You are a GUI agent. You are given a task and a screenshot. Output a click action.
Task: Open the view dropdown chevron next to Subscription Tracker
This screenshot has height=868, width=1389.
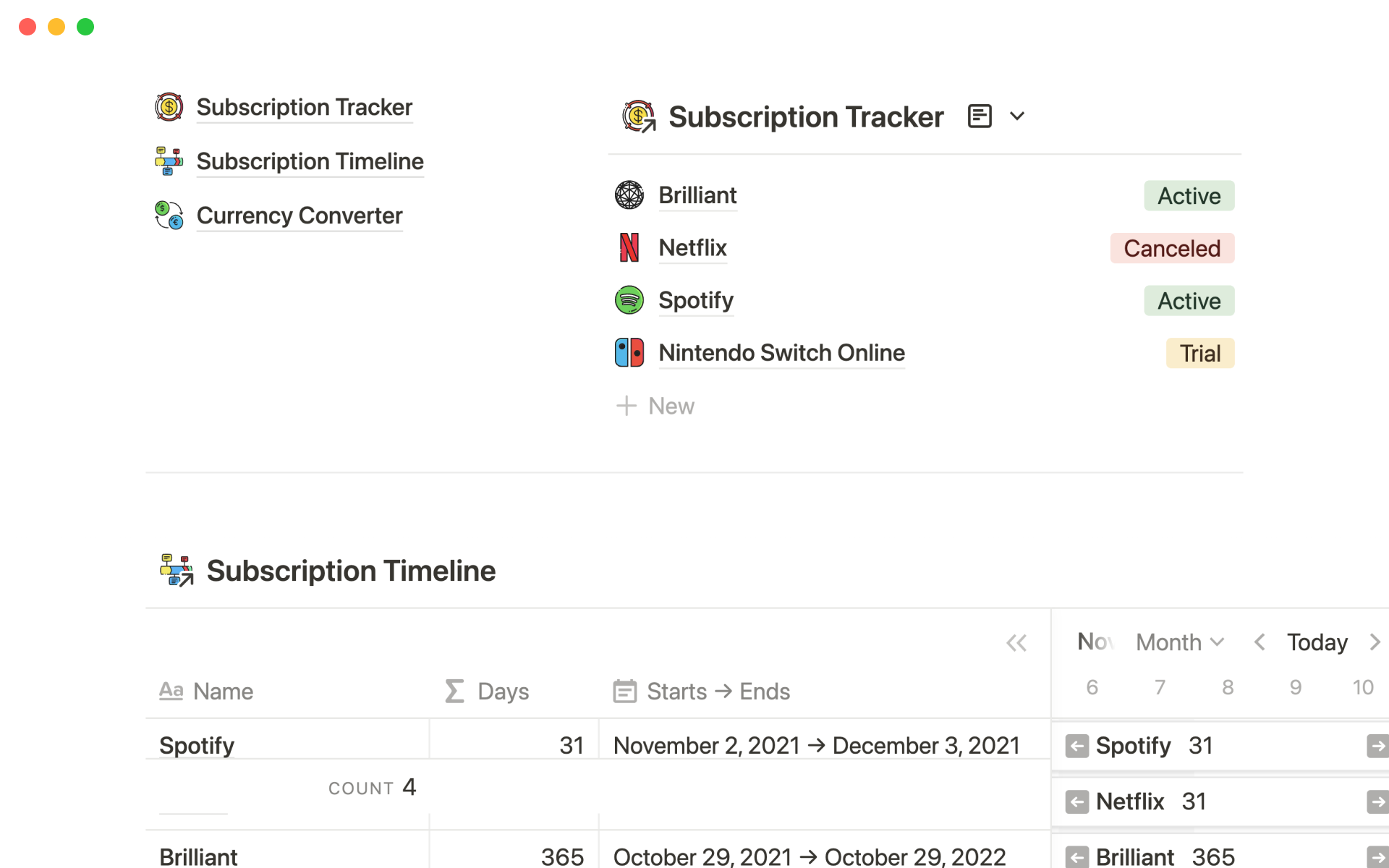[1017, 116]
